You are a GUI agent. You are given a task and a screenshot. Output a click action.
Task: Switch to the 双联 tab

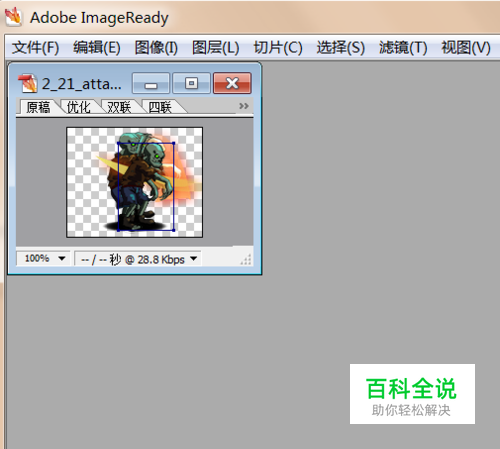pos(119,107)
